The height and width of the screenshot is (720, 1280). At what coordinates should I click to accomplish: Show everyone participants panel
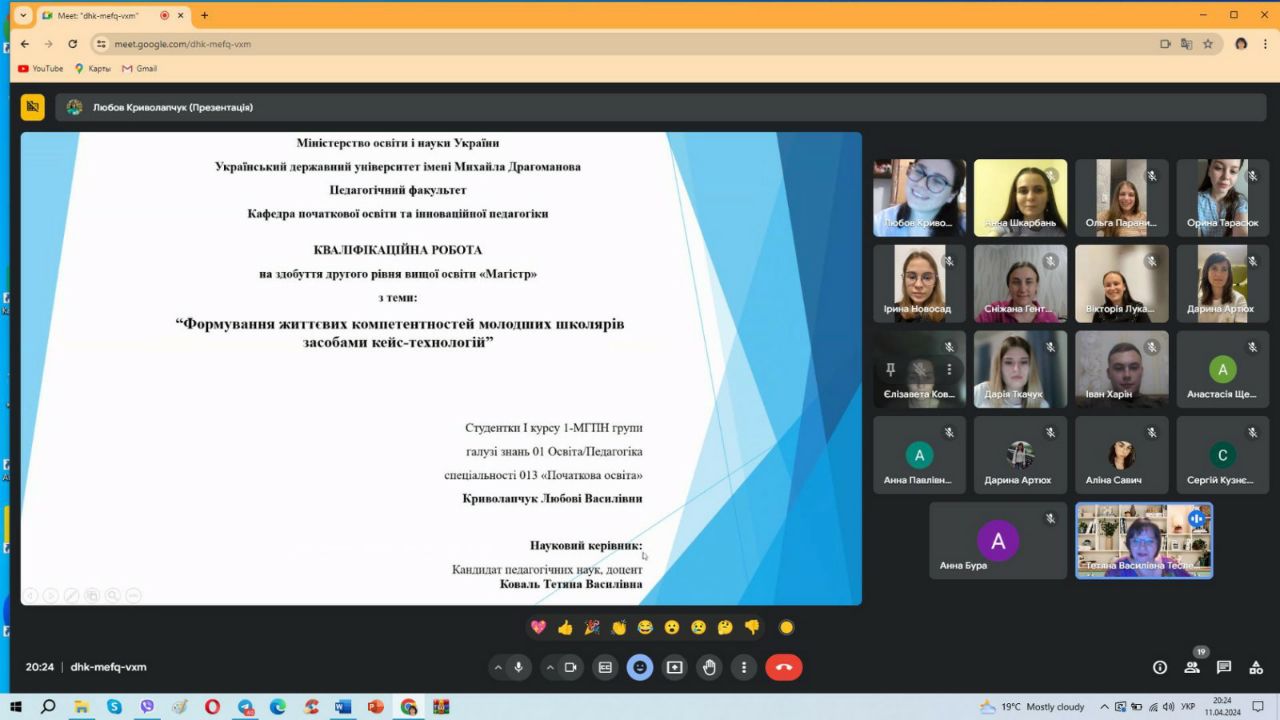click(x=1192, y=667)
